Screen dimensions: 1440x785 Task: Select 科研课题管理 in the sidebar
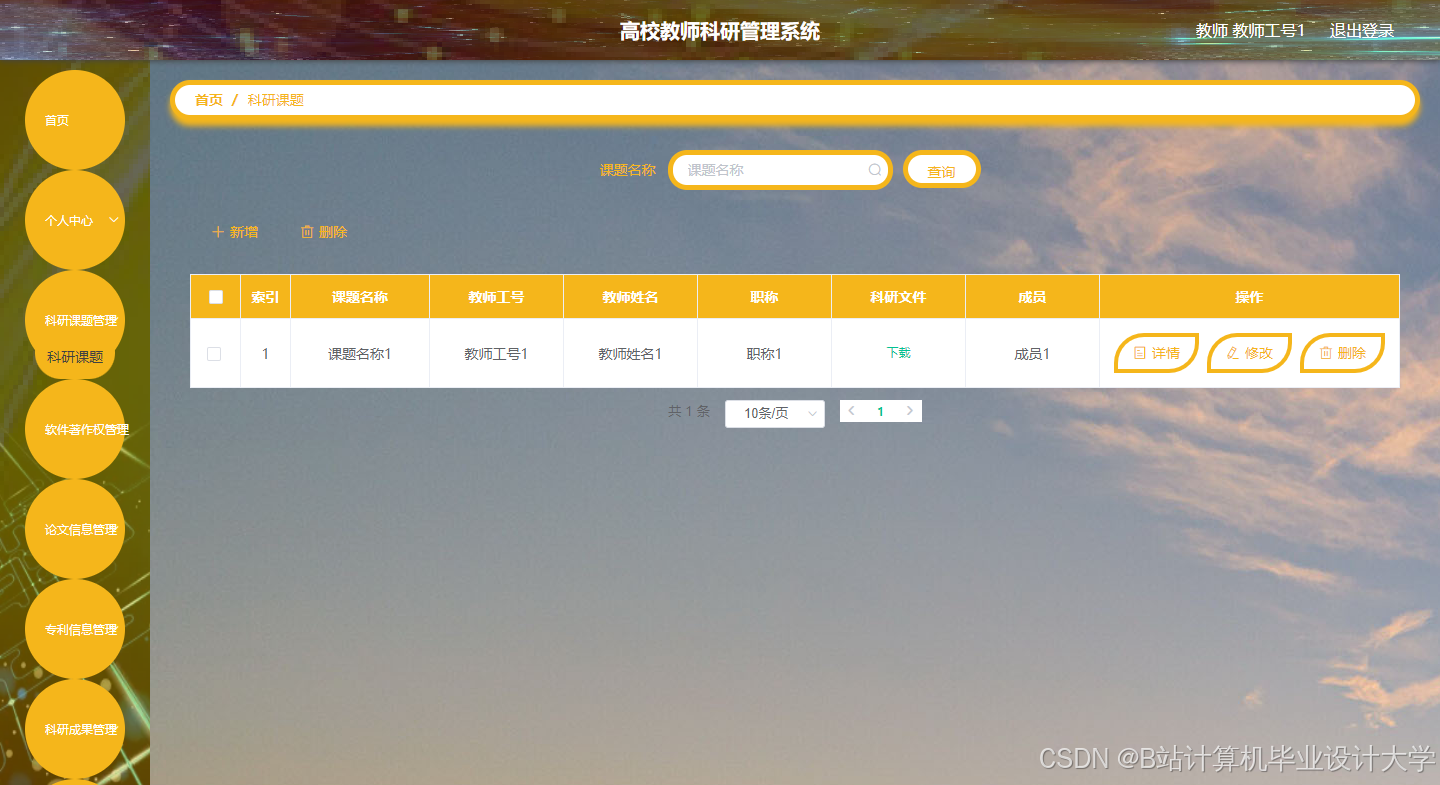(75, 320)
